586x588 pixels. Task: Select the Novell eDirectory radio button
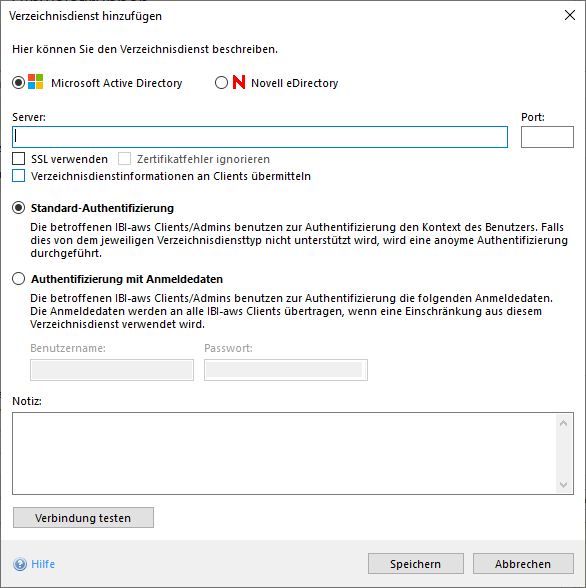[221, 82]
